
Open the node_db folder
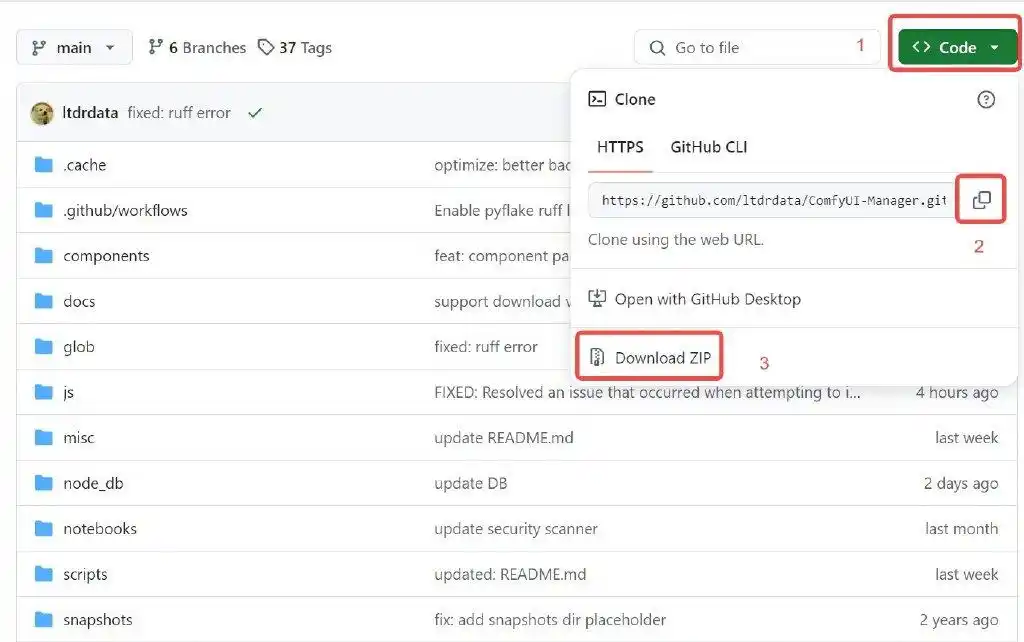(x=93, y=483)
